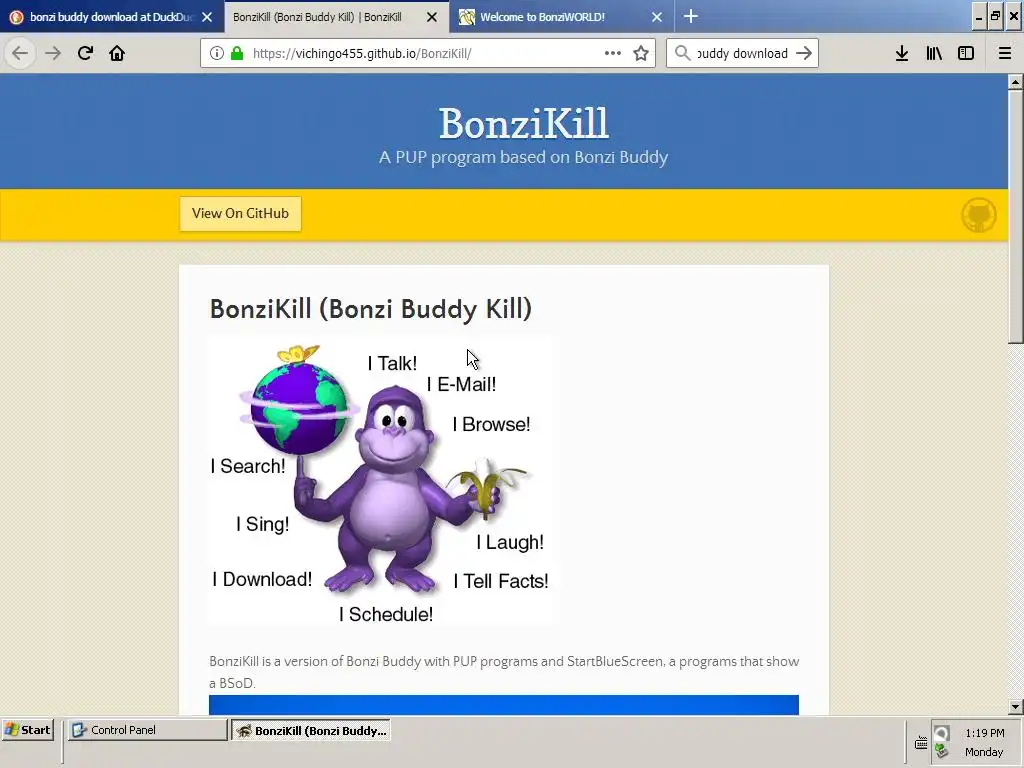Click the Bonzi Buddy gorilla image
Screen dimensions: 1024x768
click(383, 482)
